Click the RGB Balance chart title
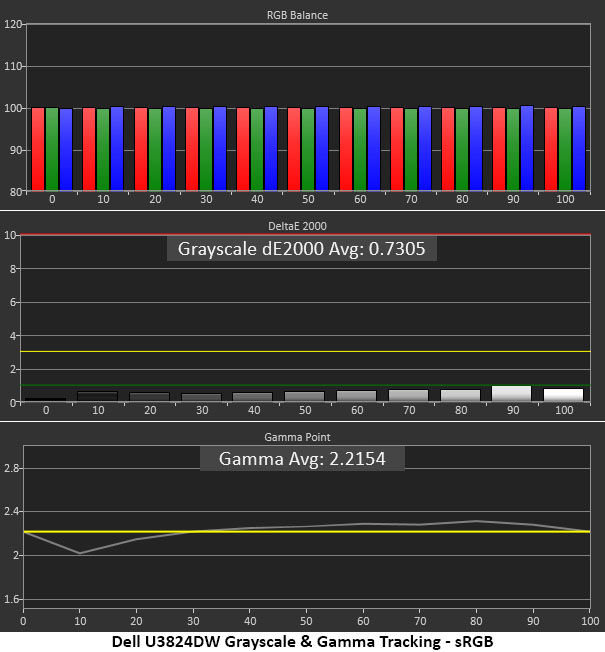Viewport: 605px width, 652px height. click(297, 15)
